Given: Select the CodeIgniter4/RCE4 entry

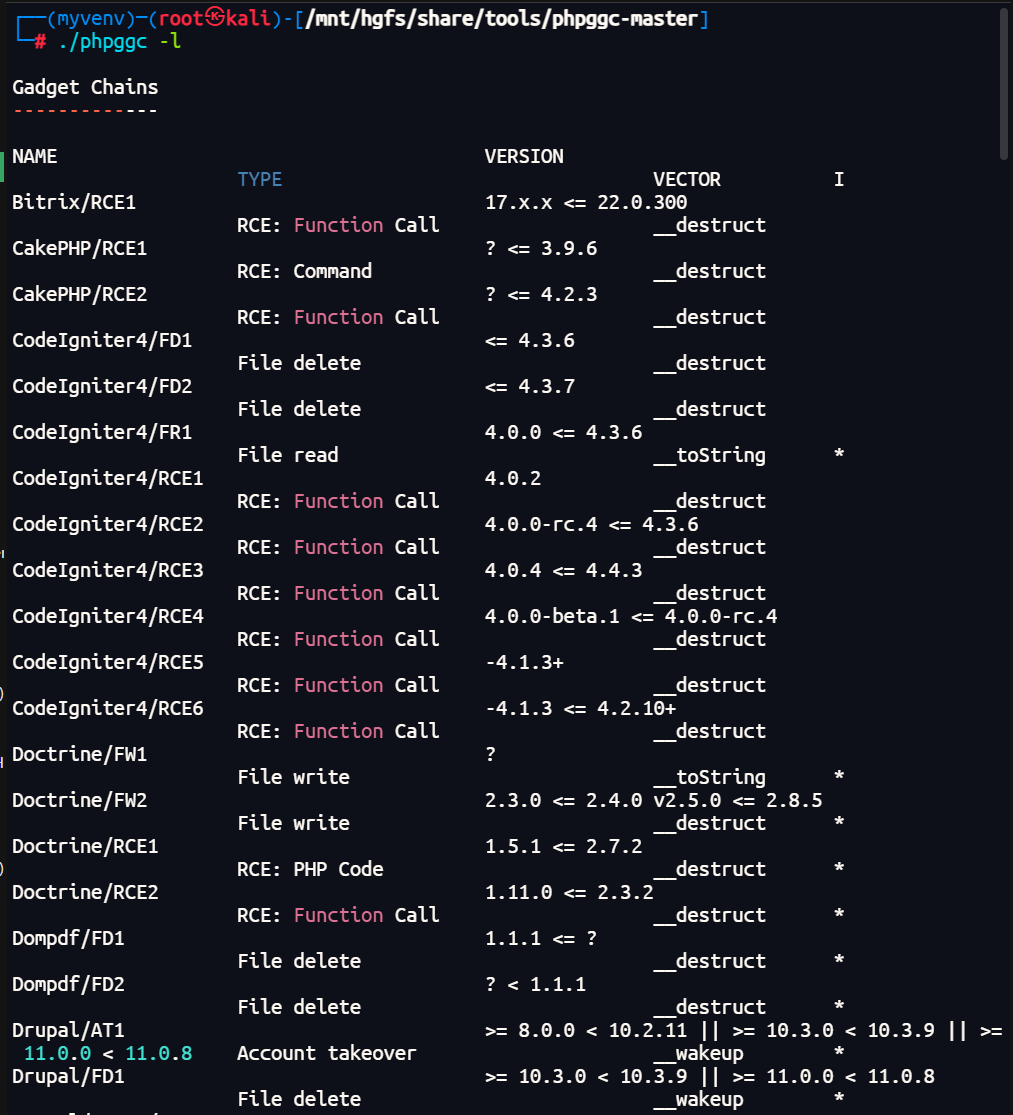Looking at the screenshot, I should [x=108, y=617].
